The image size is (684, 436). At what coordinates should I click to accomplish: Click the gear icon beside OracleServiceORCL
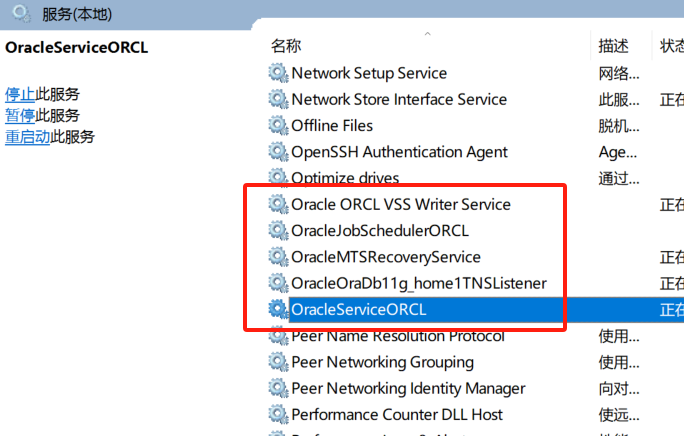tap(278, 310)
